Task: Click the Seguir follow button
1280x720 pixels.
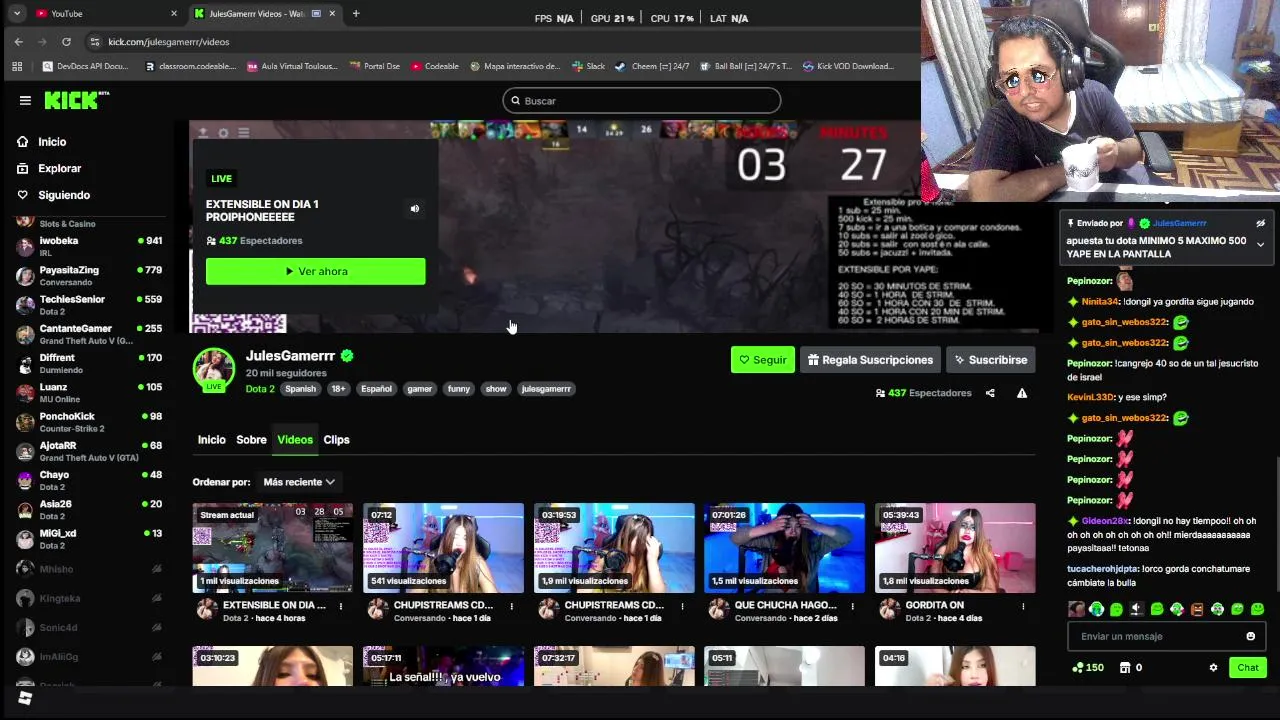Action: [x=763, y=360]
